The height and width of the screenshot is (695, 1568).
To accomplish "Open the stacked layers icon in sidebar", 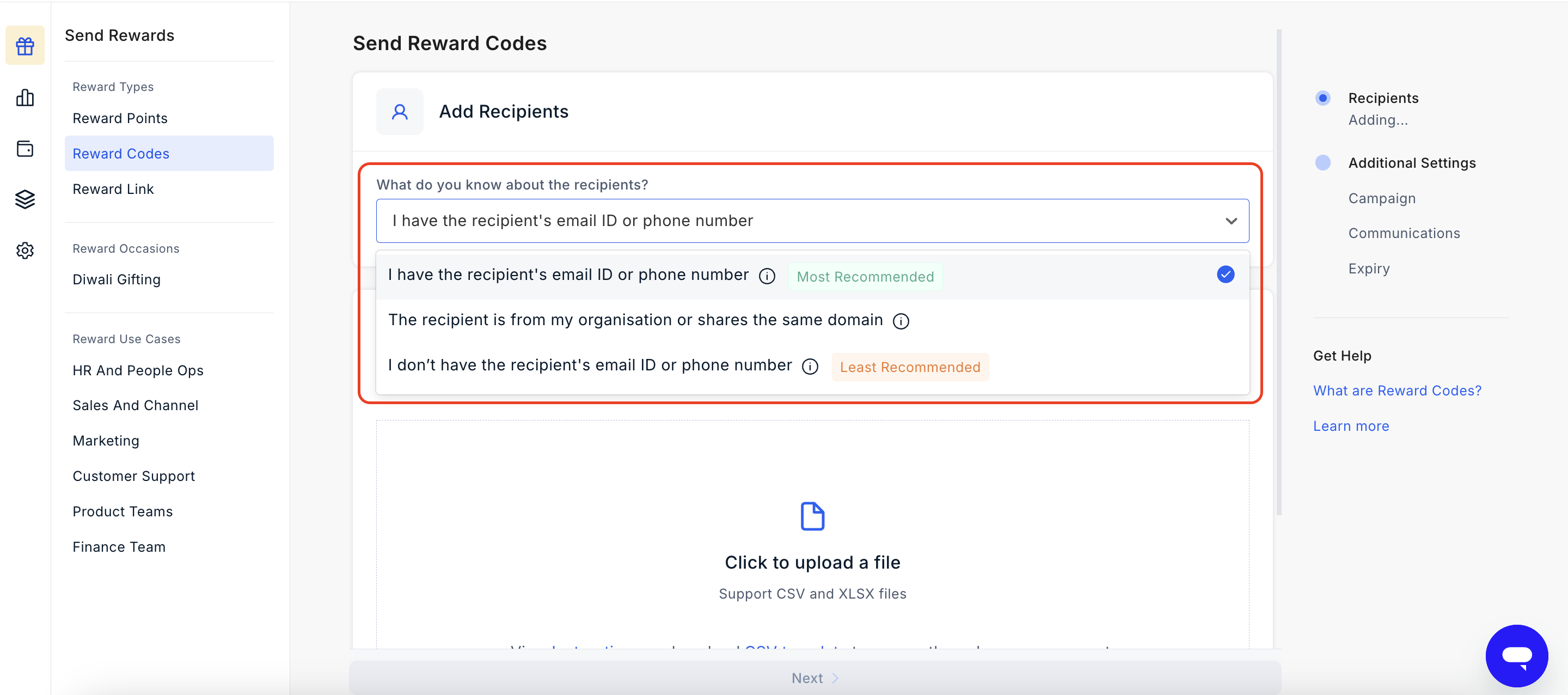I will pos(25,199).
